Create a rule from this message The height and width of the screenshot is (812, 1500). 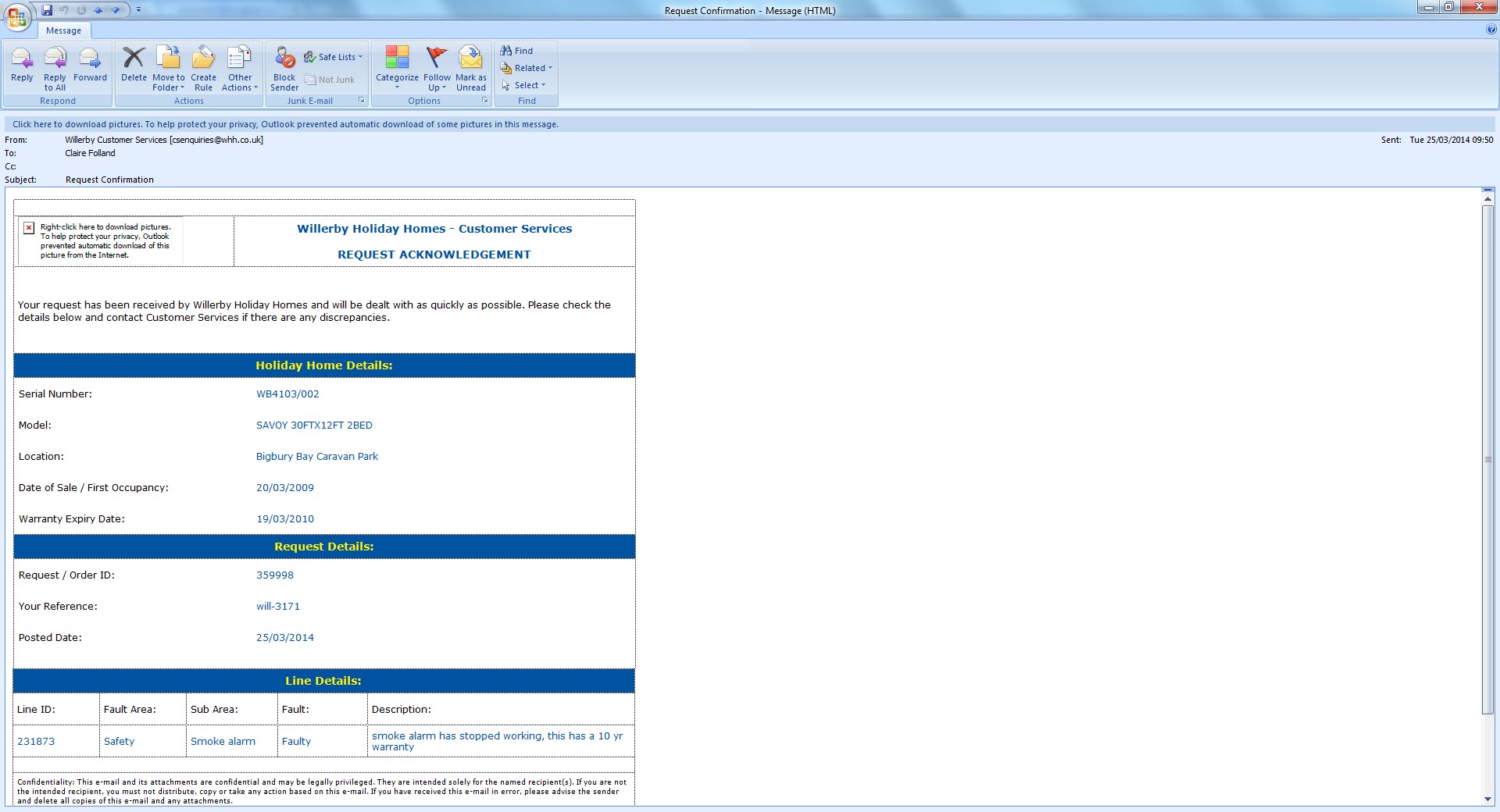pos(203,69)
